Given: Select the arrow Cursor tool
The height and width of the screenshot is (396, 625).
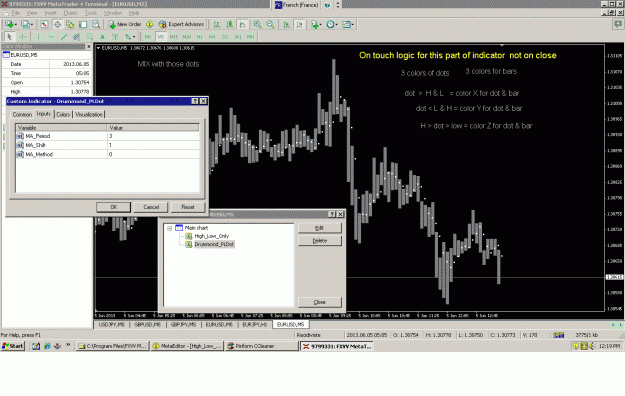Looking at the screenshot, I should [10, 37].
